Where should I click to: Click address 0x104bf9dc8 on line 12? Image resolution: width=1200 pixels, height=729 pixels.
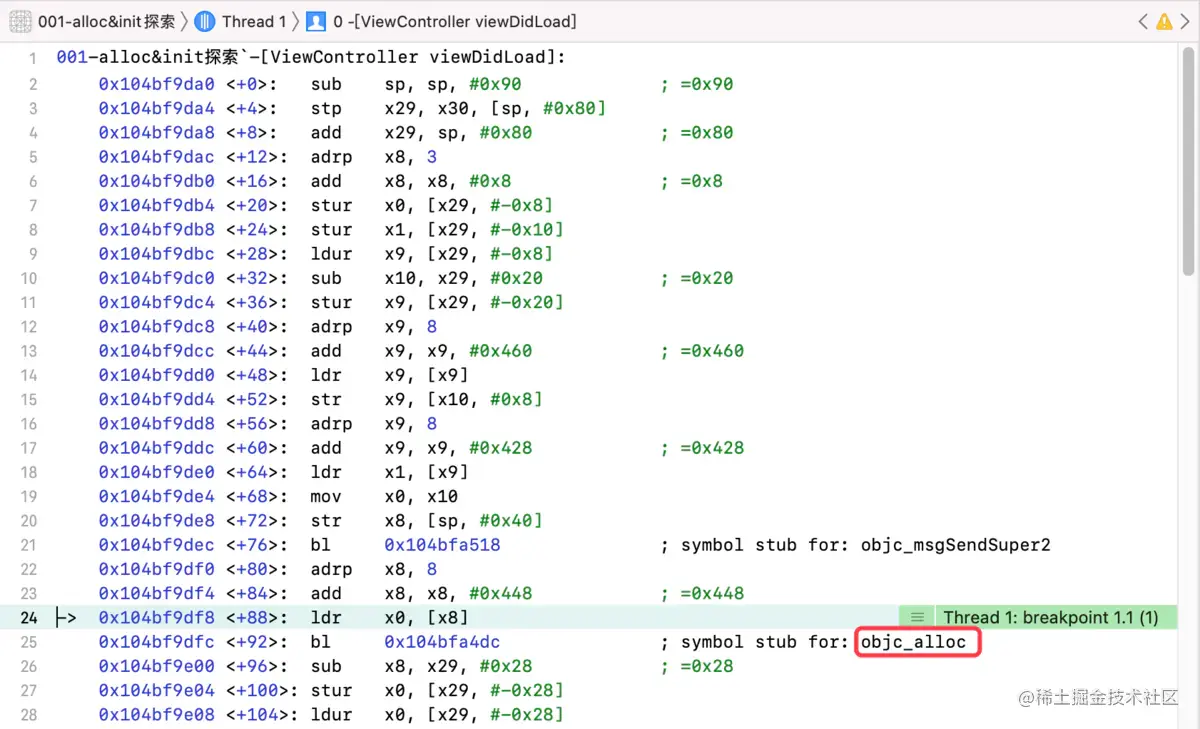(x=157, y=327)
